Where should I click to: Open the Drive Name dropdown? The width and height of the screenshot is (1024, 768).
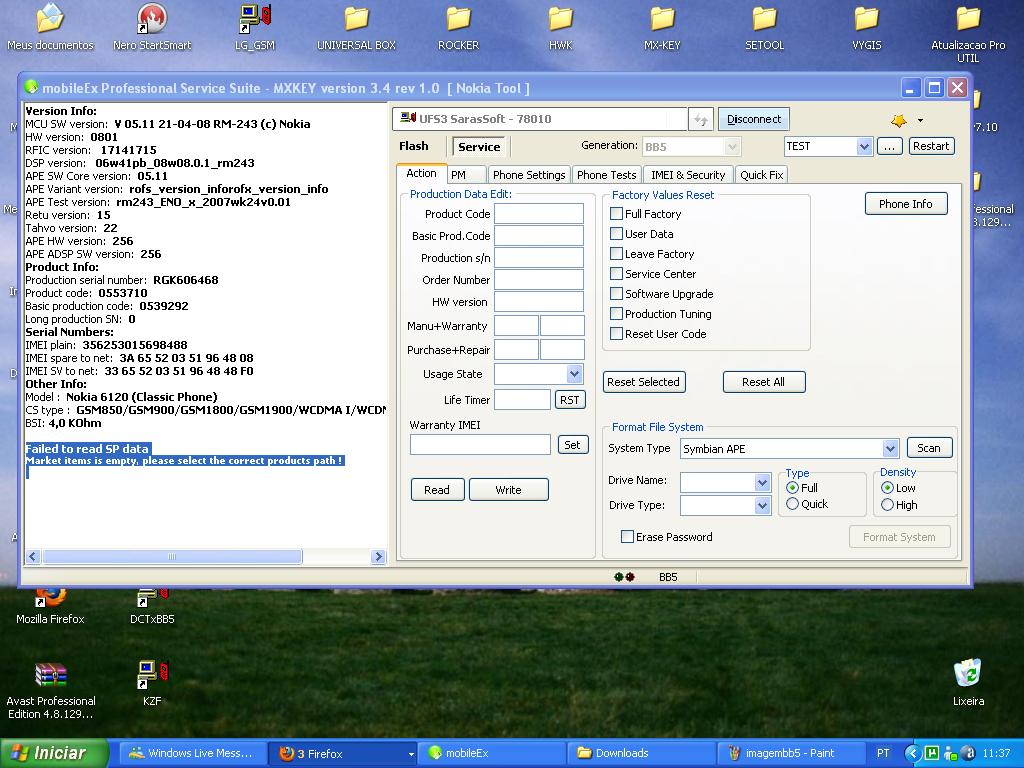coord(761,482)
